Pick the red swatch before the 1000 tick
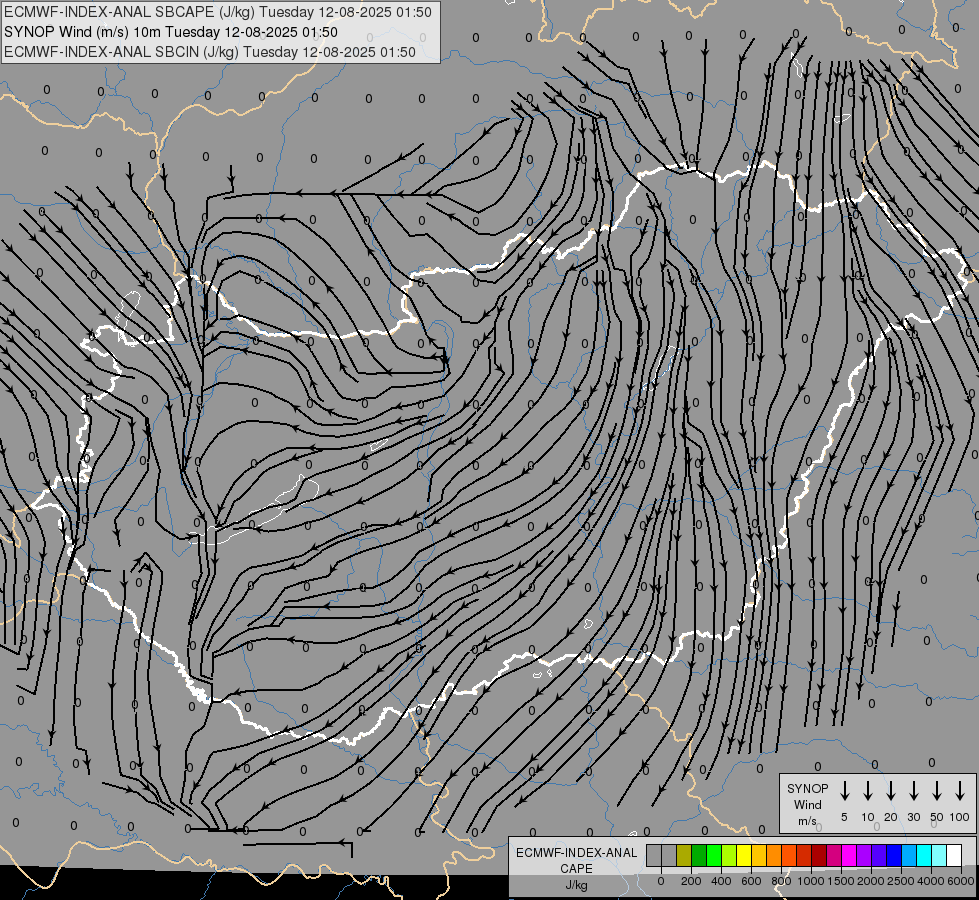The width and height of the screenshot is (979, 900). tap(804, 856)
